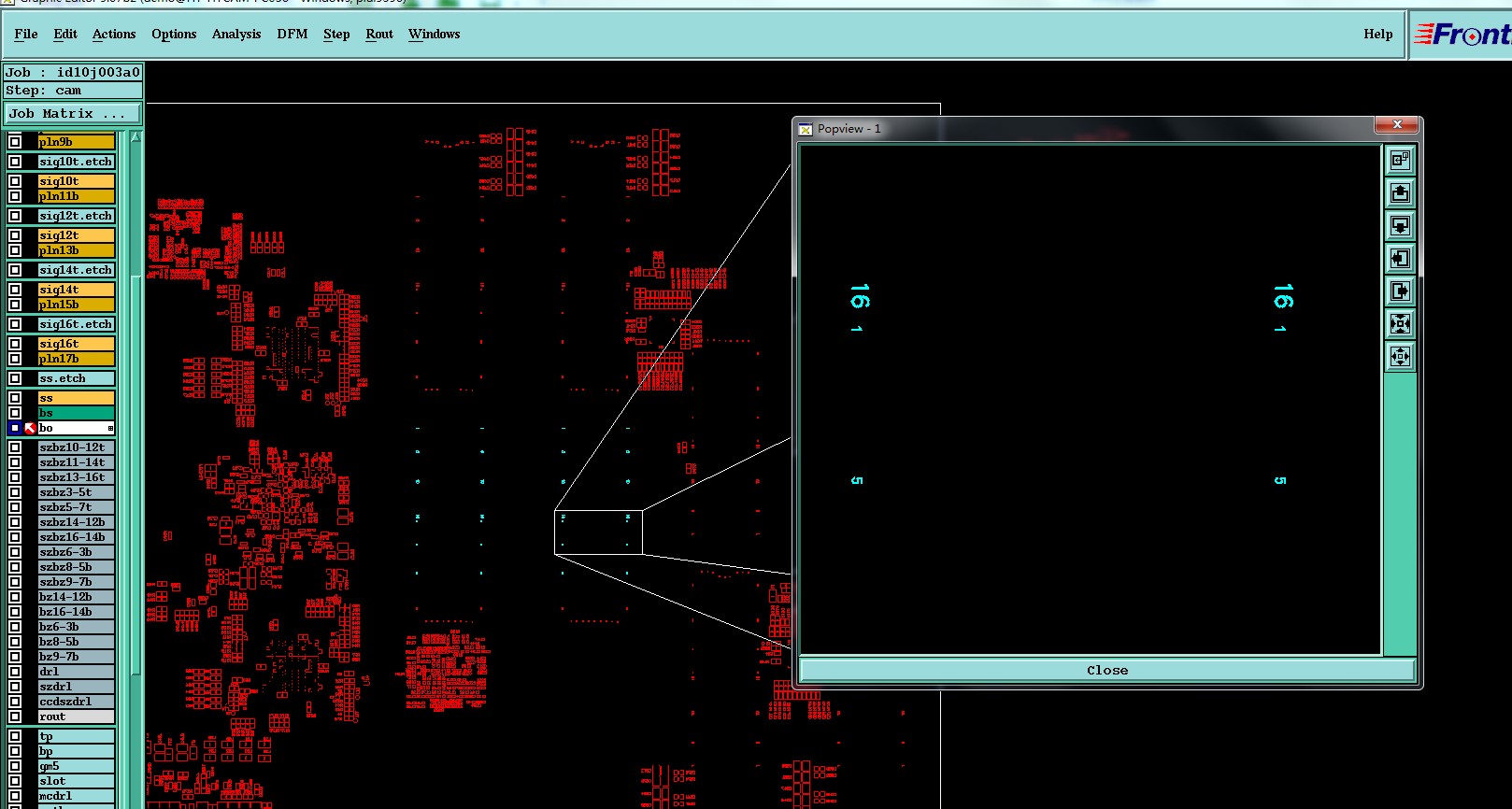Select the pln15b layer name
The width and height of the screenshot is (1512, 809).
(77, 305)
